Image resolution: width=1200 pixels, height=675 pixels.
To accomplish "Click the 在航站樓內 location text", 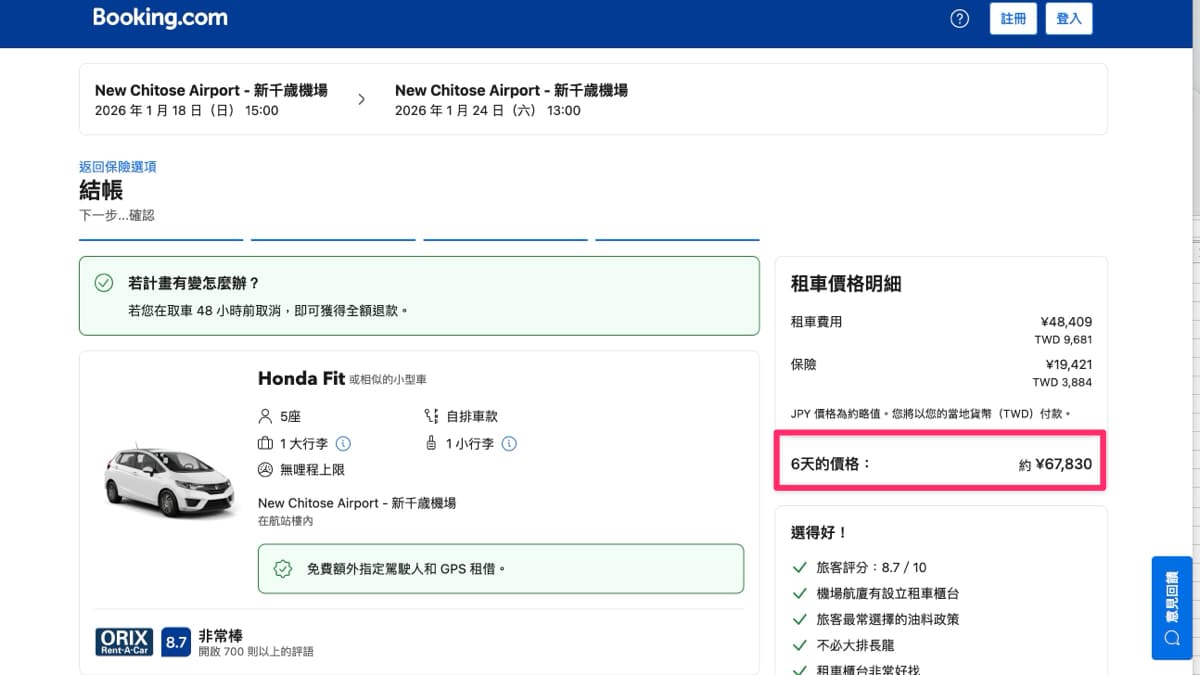I will click(x=286, y=521).
